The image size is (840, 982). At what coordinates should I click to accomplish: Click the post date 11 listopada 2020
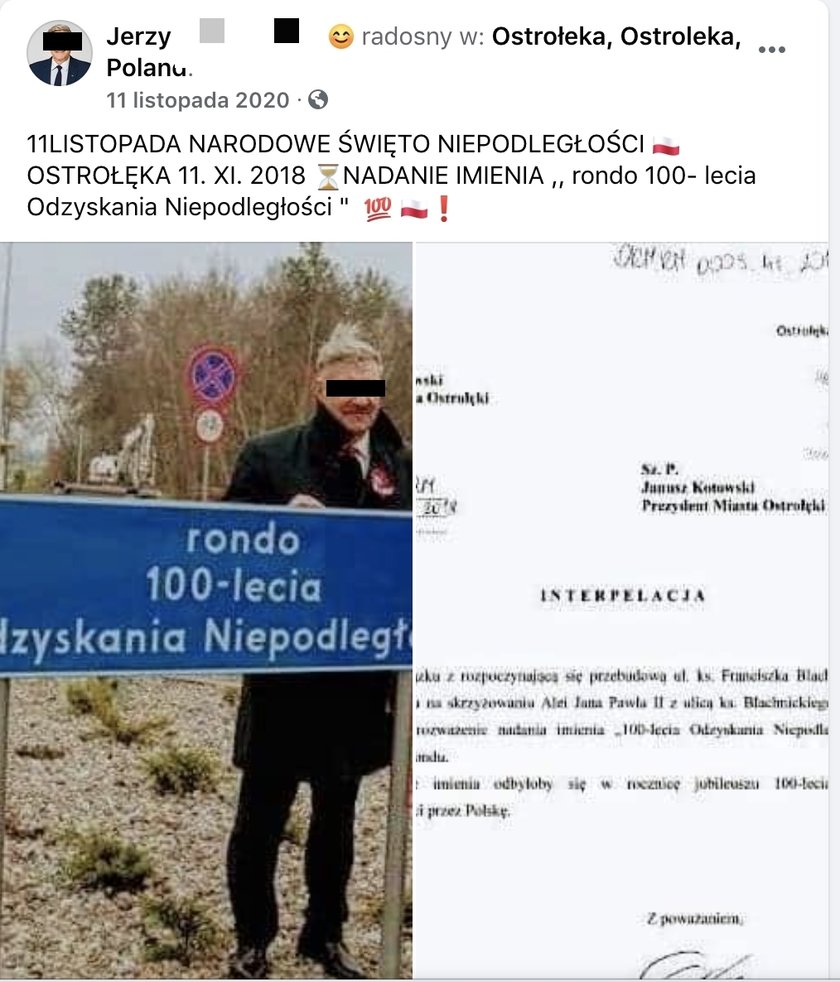coord(197,100)
